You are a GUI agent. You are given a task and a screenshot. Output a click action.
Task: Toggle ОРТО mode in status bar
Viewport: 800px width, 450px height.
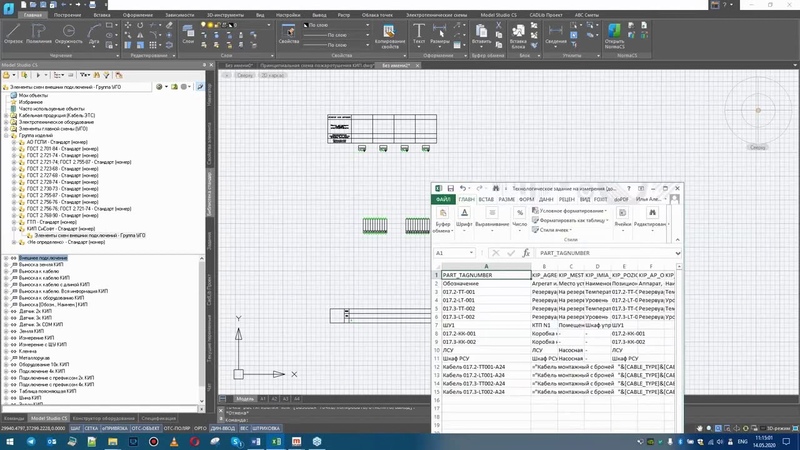click(200, 428)
